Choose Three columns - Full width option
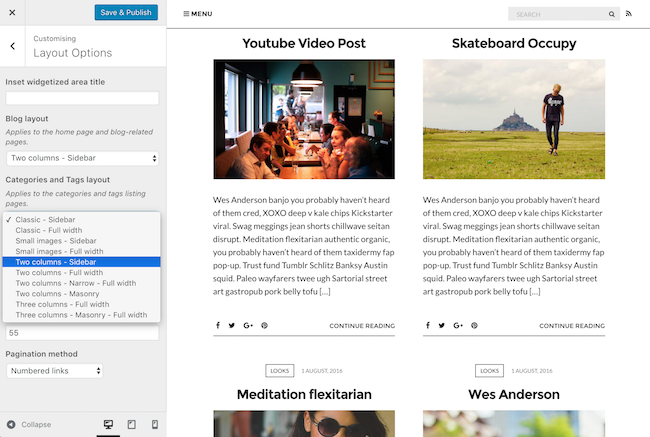 click(81, 304)
